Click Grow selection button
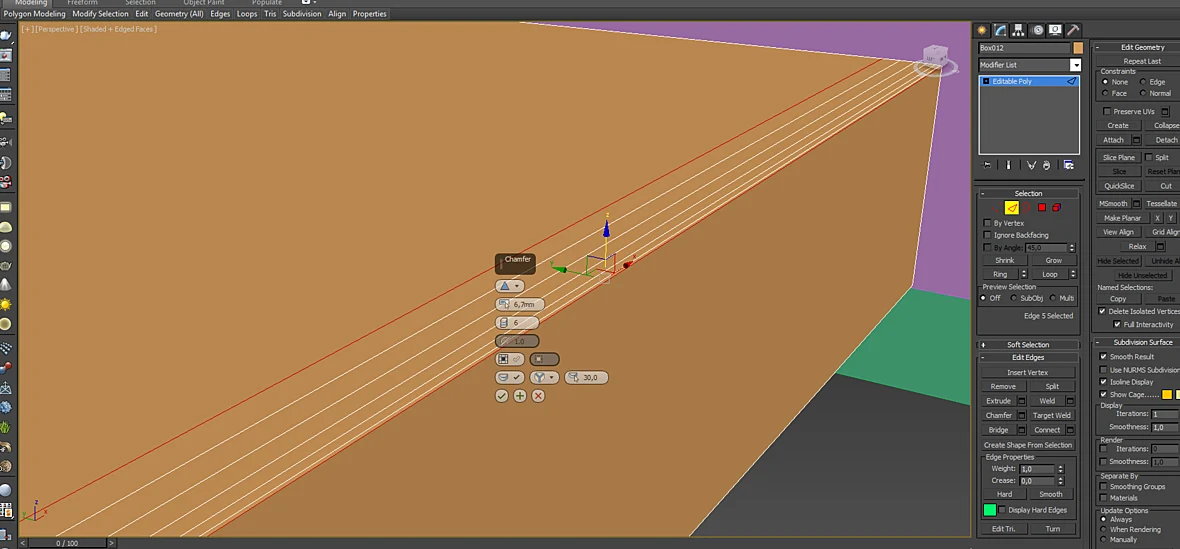The height and width of the screenshot is (549, 1180). pos(1053,260)
